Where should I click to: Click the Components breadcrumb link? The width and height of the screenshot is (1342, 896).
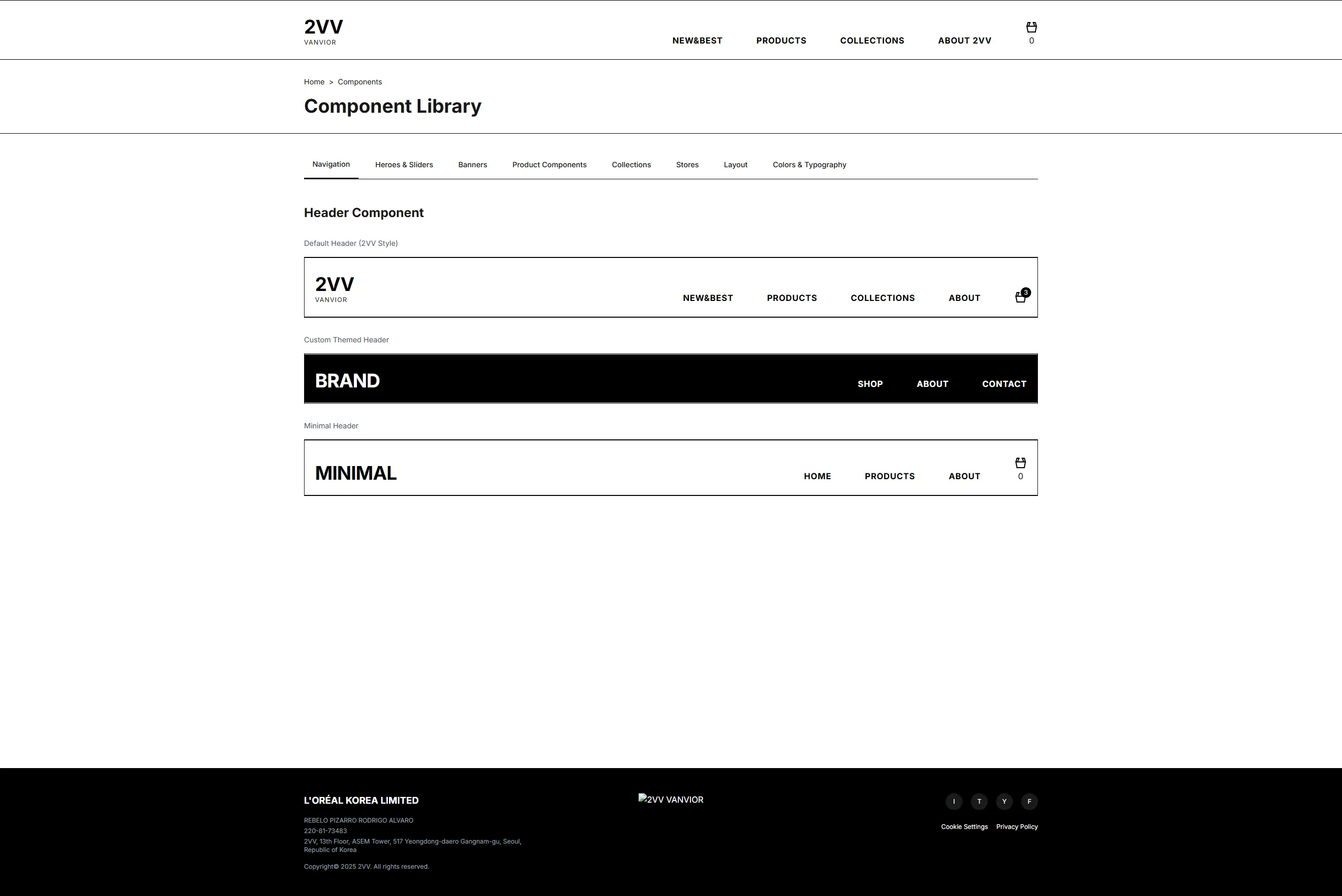click(x=360, y=82)
